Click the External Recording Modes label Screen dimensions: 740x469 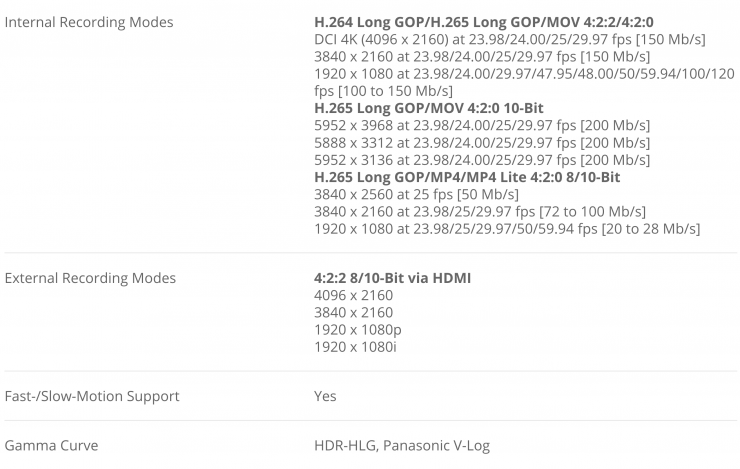click(90, 278)
